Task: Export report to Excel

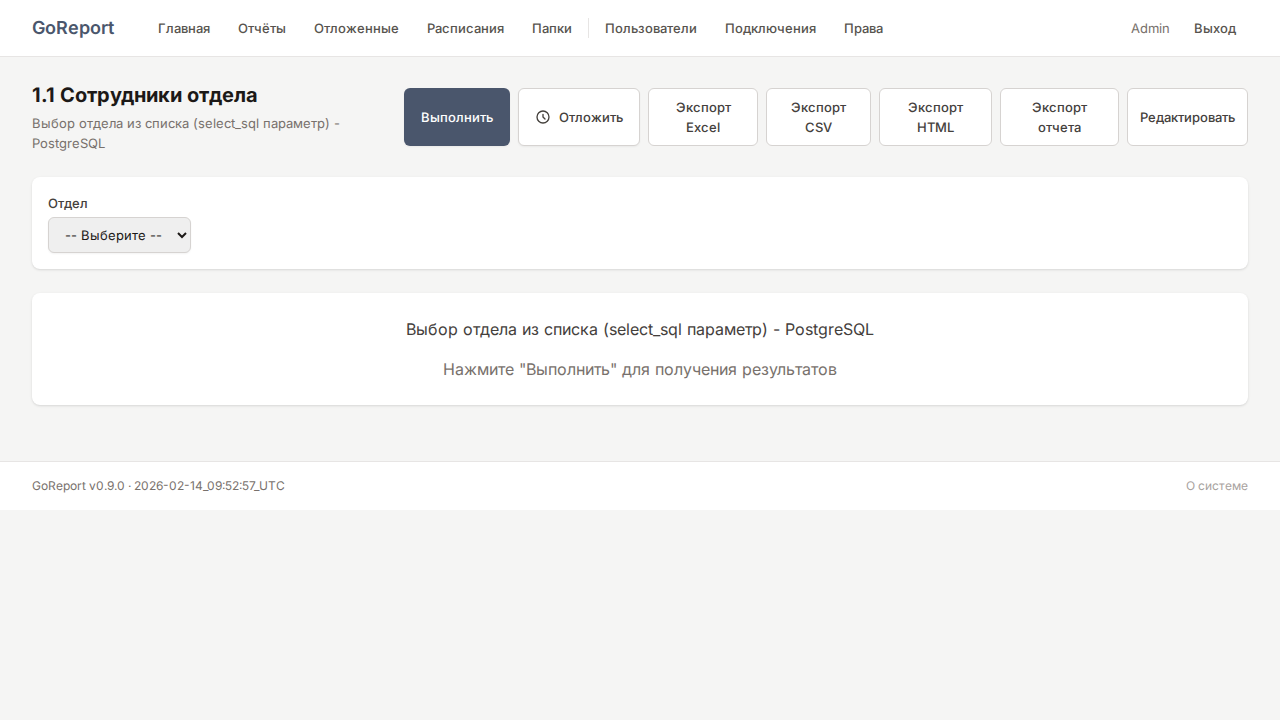Action: (703, 117)
